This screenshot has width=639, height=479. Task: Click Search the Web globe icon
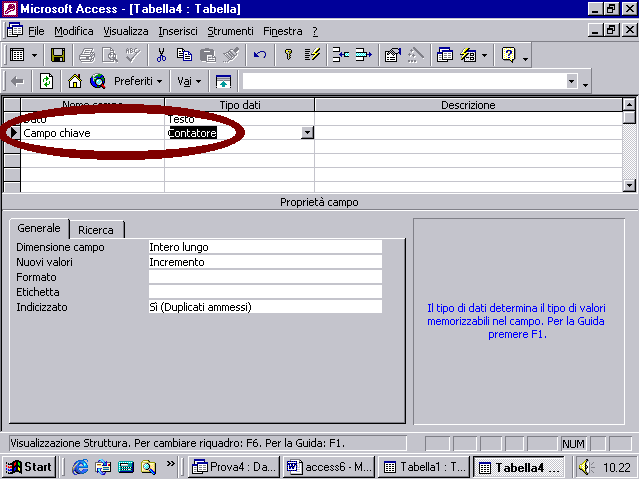[98, 81]
